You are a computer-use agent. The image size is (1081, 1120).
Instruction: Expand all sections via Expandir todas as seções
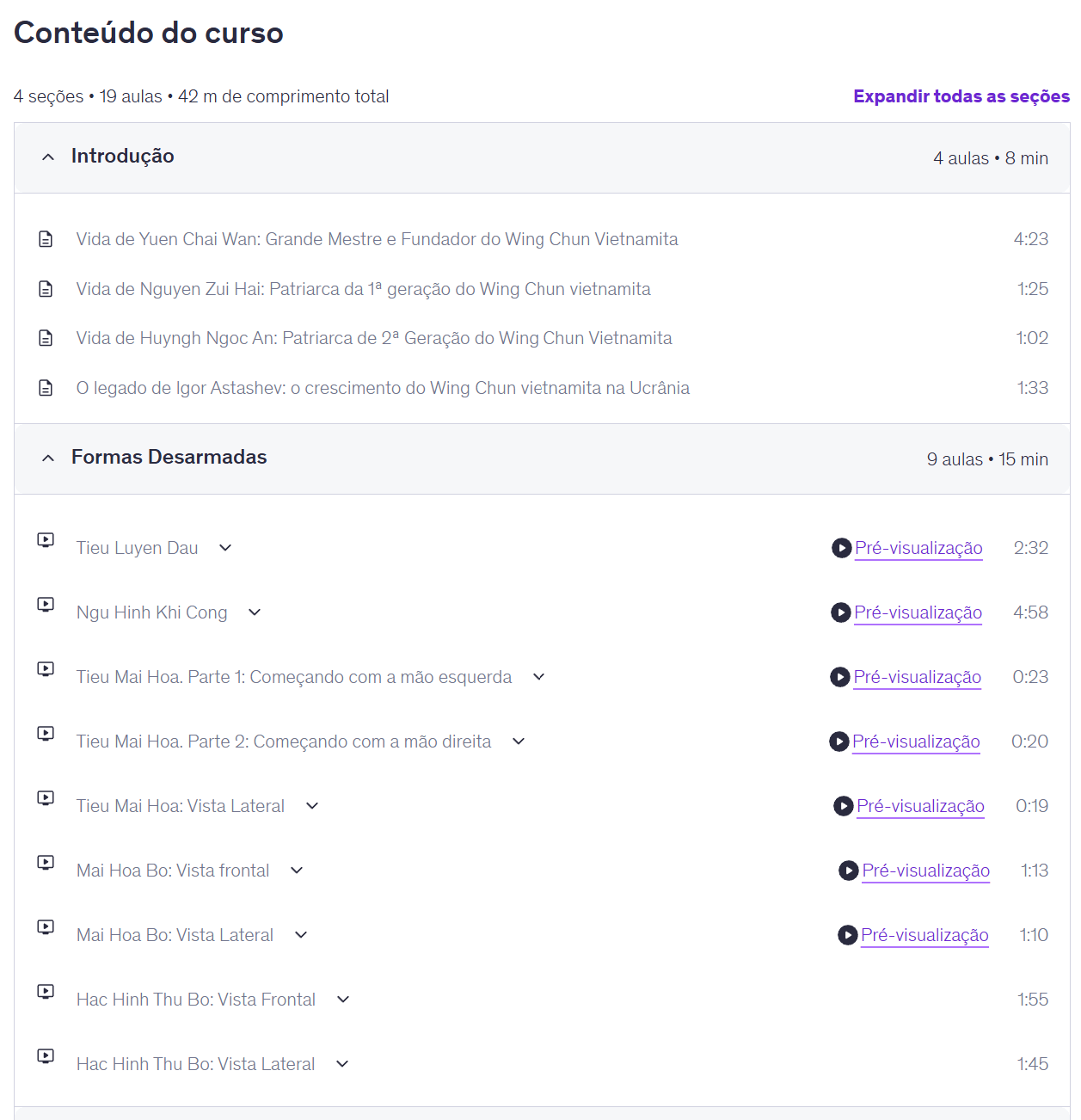pyautogui.click(x=961, y=96)
